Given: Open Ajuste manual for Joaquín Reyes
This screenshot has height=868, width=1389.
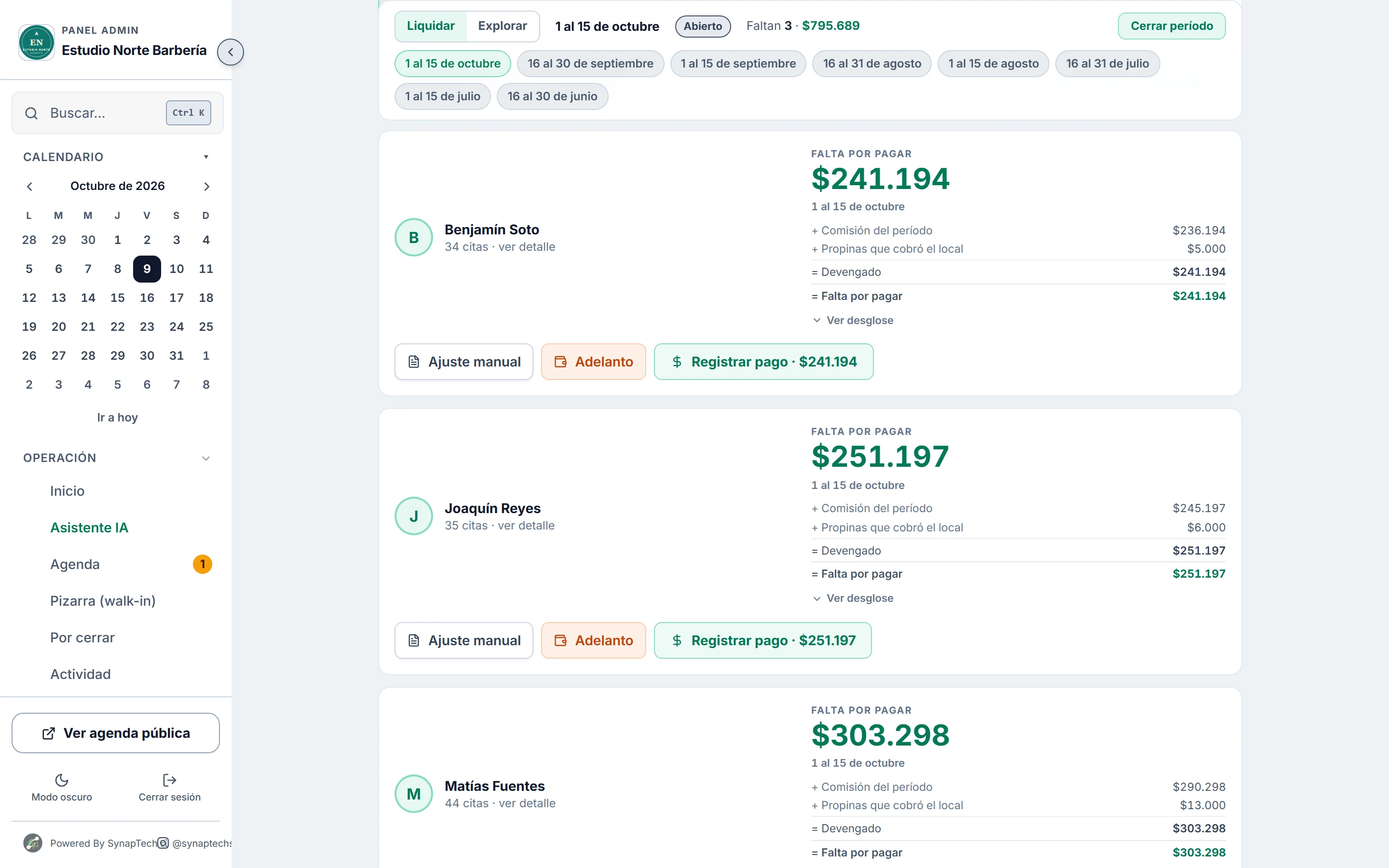Looking at the screenshot, I should click(464, 640).
